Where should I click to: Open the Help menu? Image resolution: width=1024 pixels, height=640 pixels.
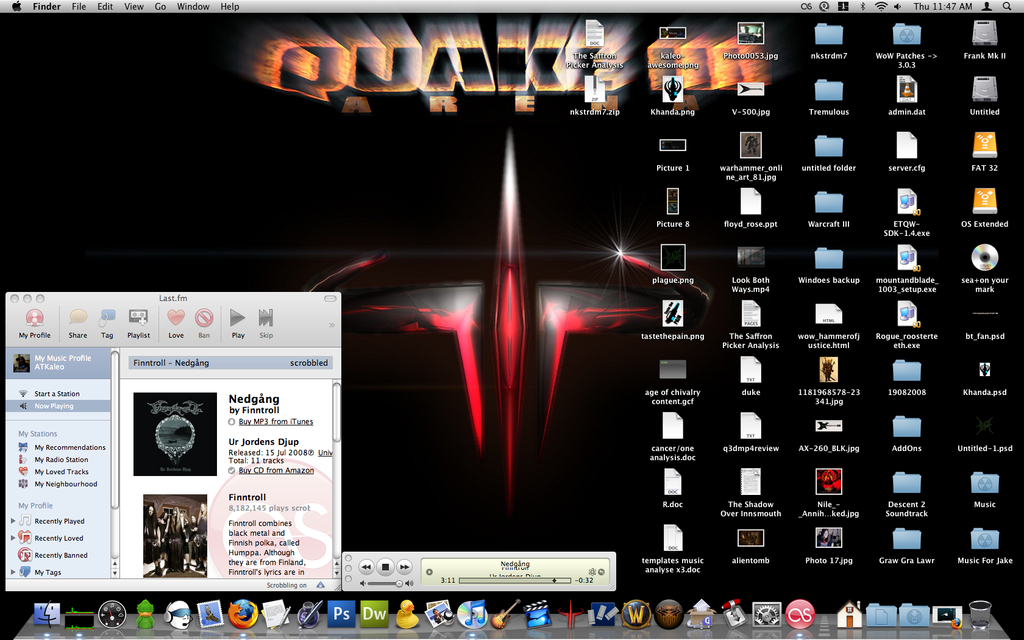(x=229, y=7)
